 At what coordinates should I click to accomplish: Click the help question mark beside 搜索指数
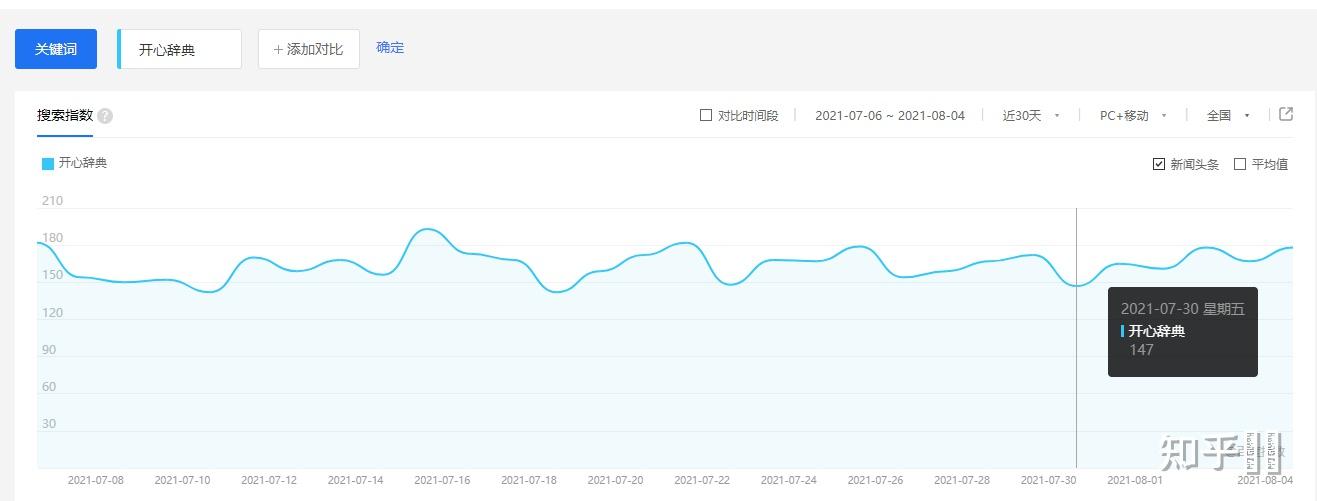(x=105, y=116)
